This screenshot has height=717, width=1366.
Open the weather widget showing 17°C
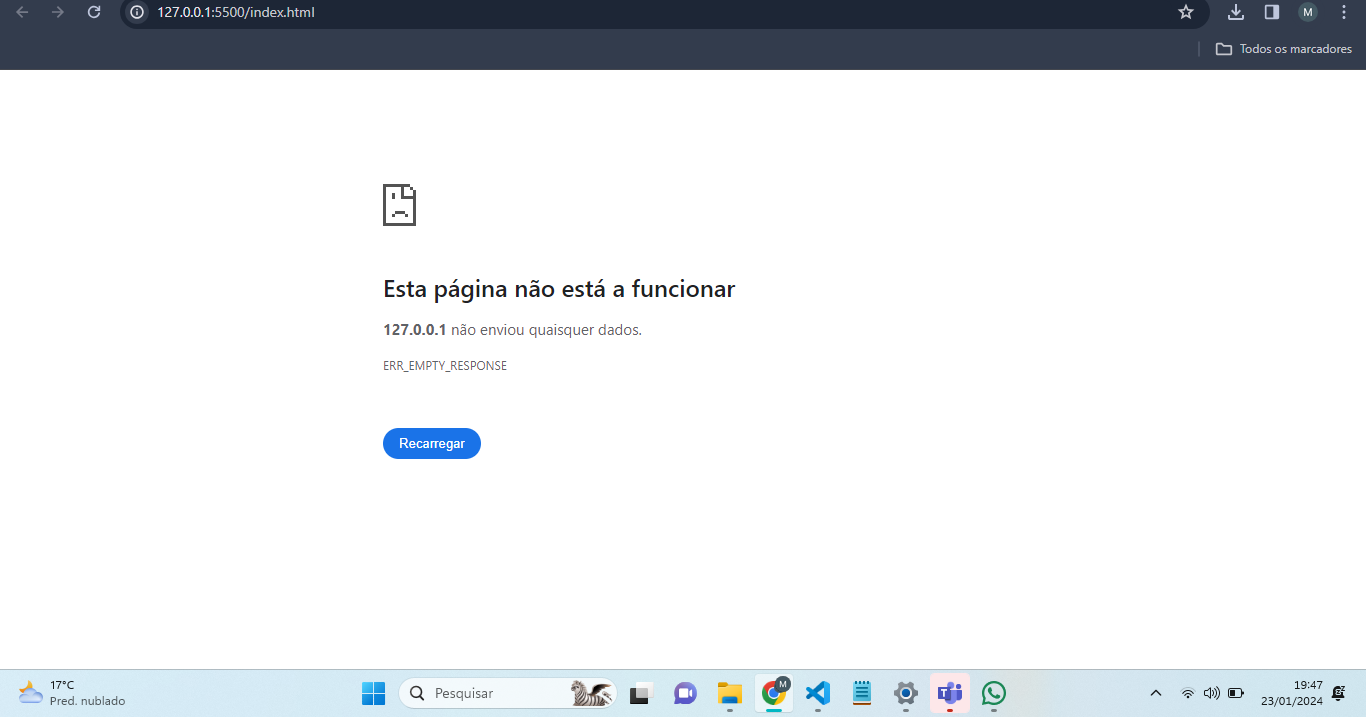point(72,693)
